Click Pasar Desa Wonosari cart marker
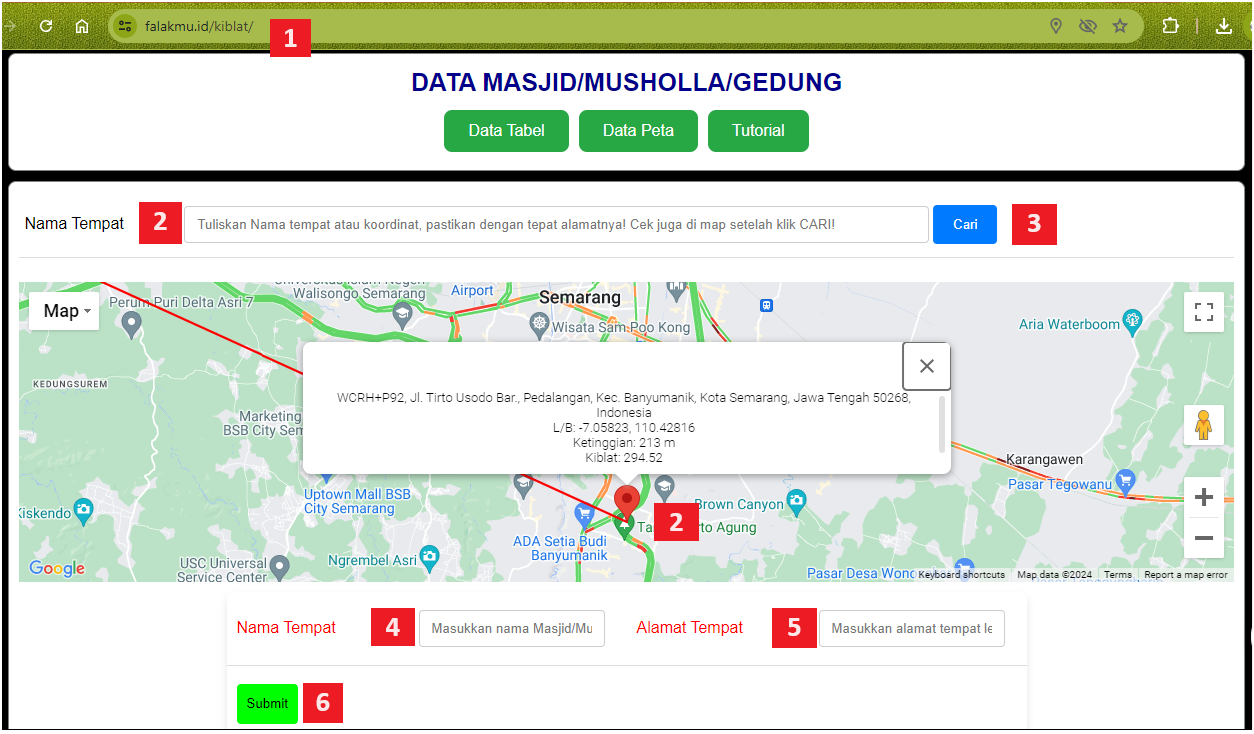Screen dimensions: 1254x734 pos(964,567)
